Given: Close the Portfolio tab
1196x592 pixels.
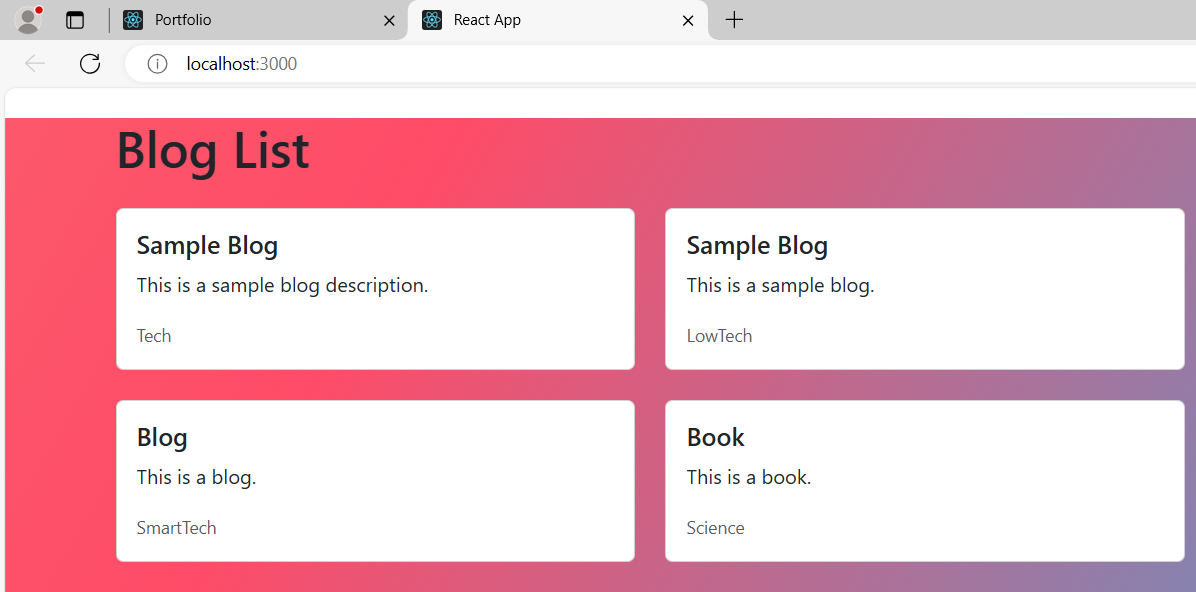Looking at the screenshot, I should point(389,20).
